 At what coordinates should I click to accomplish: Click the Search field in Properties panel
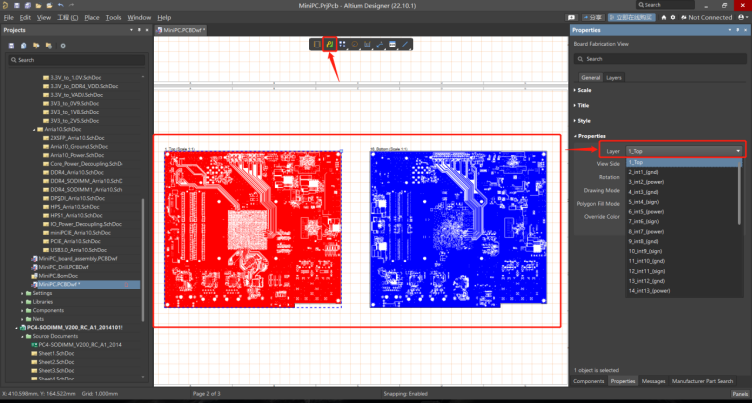(660, 59)
